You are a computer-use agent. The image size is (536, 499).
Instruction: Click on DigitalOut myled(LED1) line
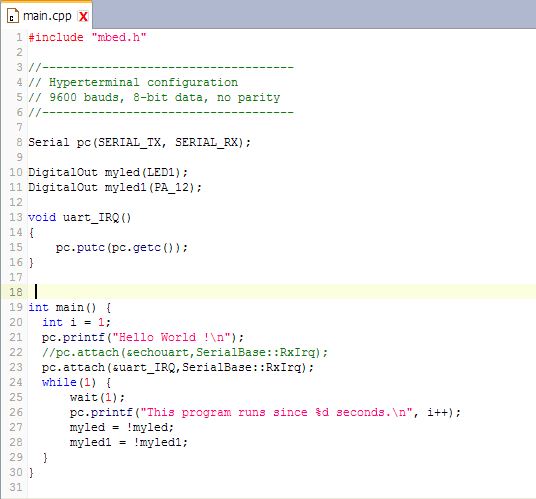108,172
